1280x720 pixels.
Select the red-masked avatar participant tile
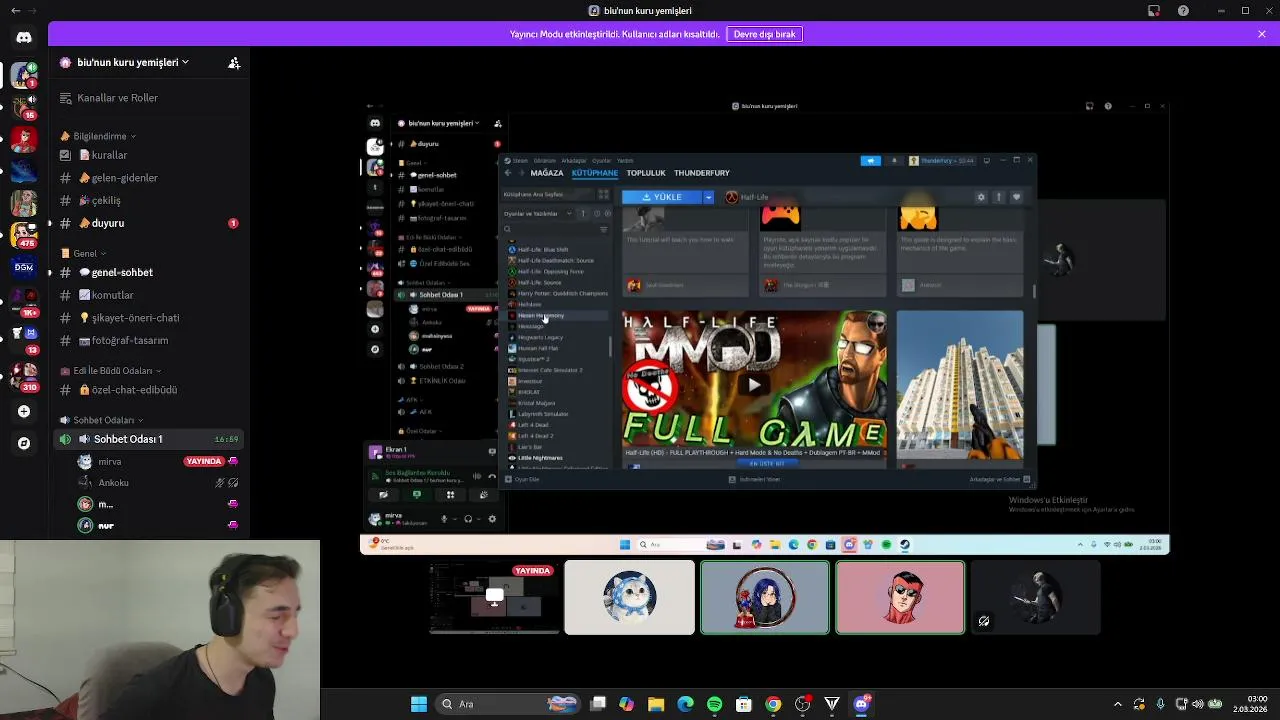tap(900, 597)
